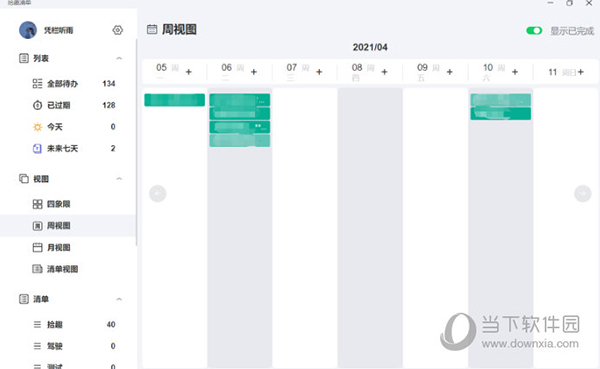
Task: Open settings via the gear icon
Action: (117, 30)
